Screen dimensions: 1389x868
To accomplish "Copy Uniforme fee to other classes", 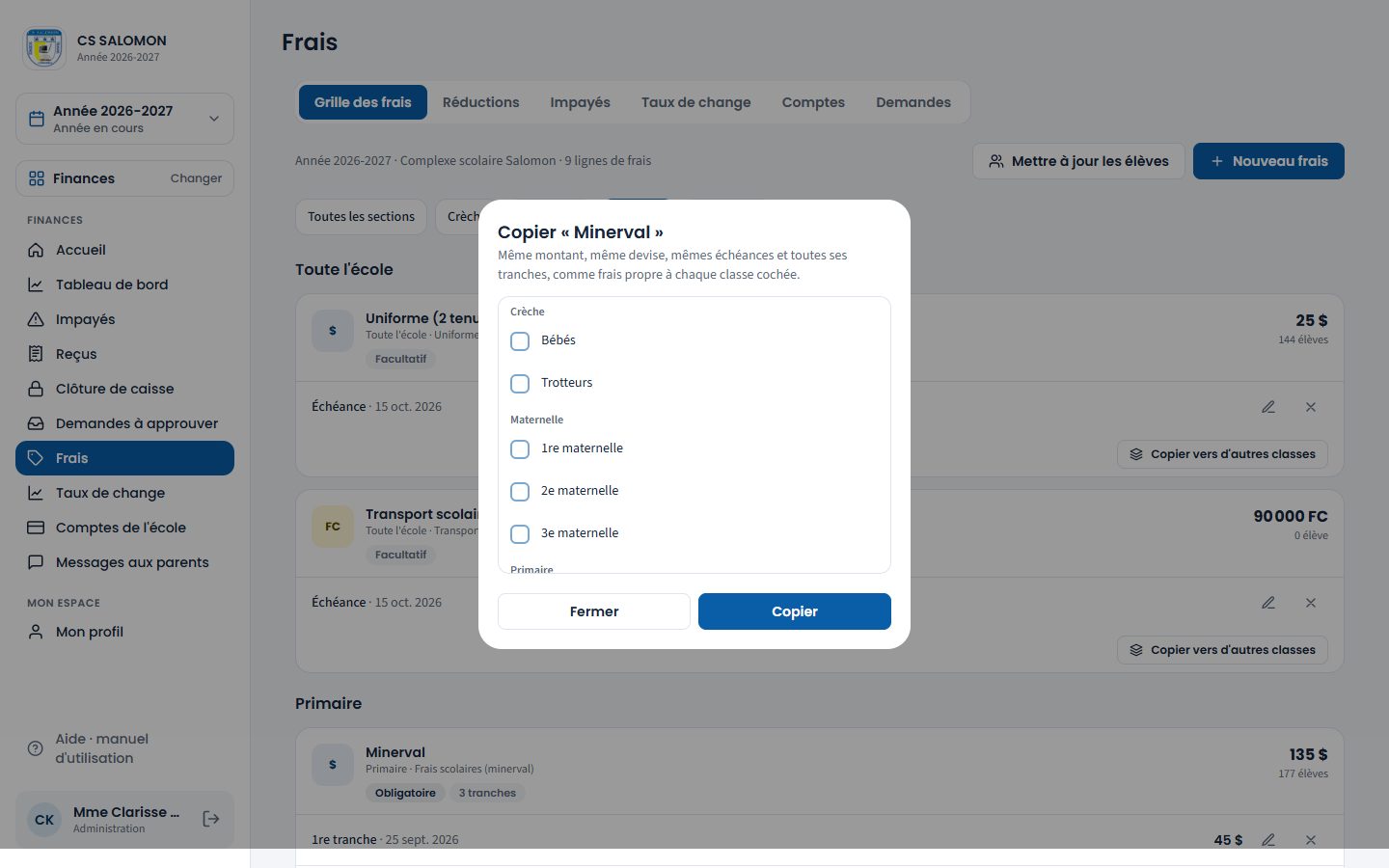I will click(x=1222, y=454).
